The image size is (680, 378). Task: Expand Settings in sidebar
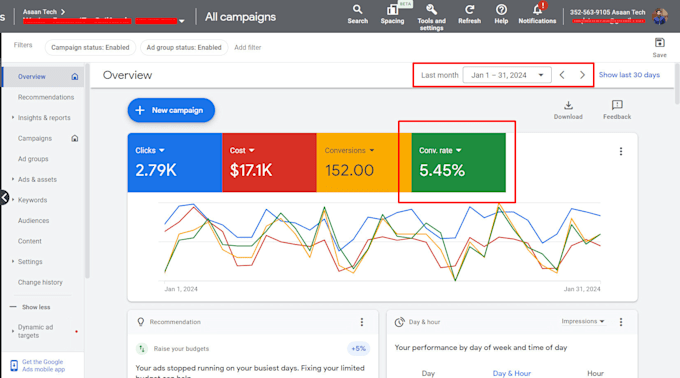[x=13, y=261]
